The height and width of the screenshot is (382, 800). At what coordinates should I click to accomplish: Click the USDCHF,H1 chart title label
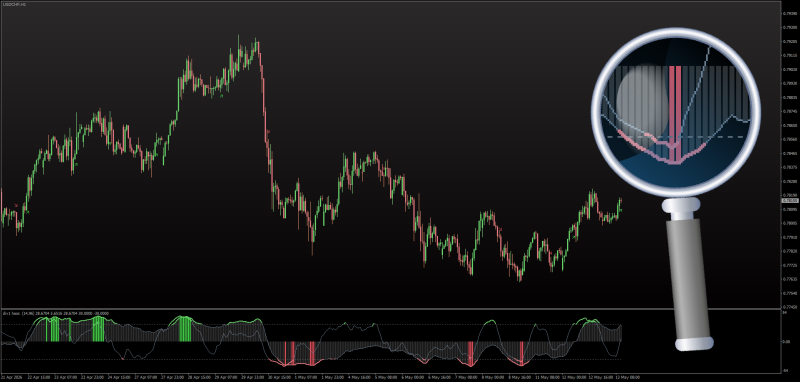pyautogui.click(x=14, y=4)
